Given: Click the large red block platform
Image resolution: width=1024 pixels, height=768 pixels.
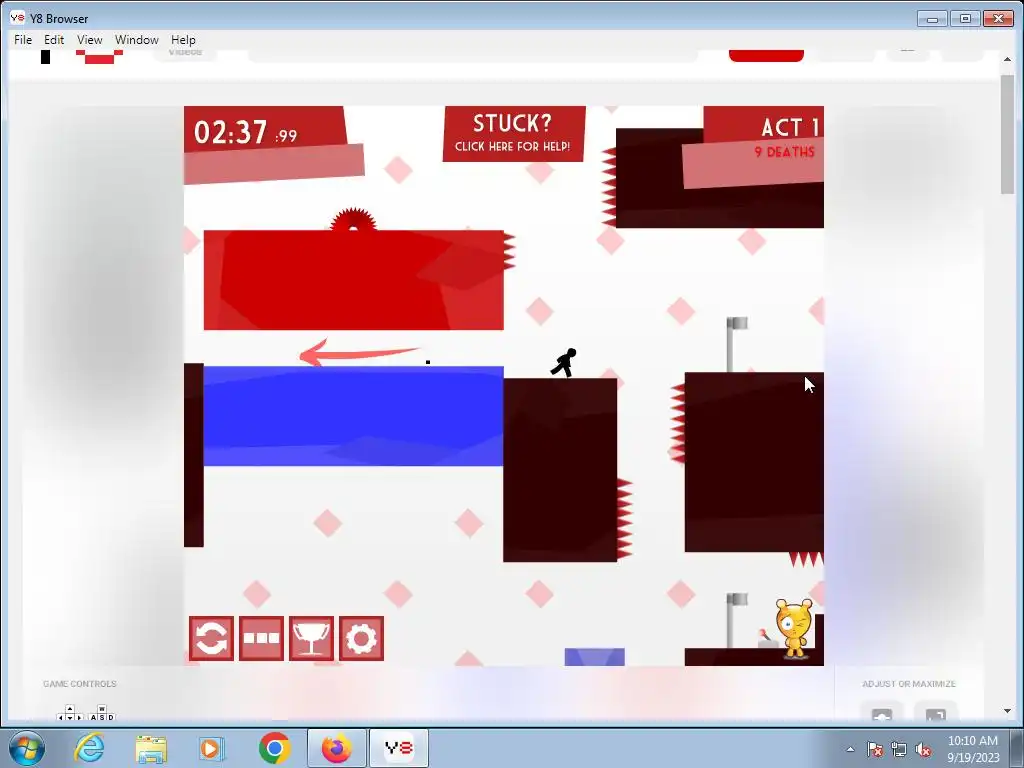Looking at the screenshot, I should click(x=353, y=280).
